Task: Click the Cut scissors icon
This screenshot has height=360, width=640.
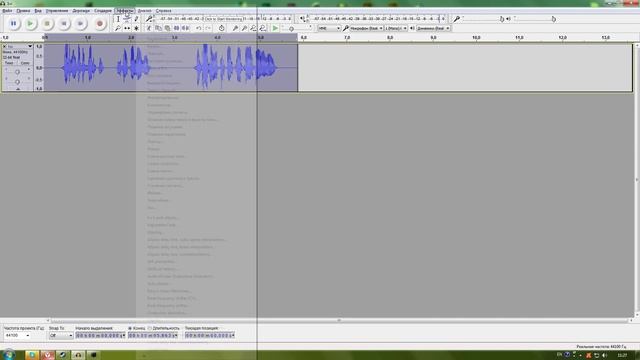Action: point(149,28)
